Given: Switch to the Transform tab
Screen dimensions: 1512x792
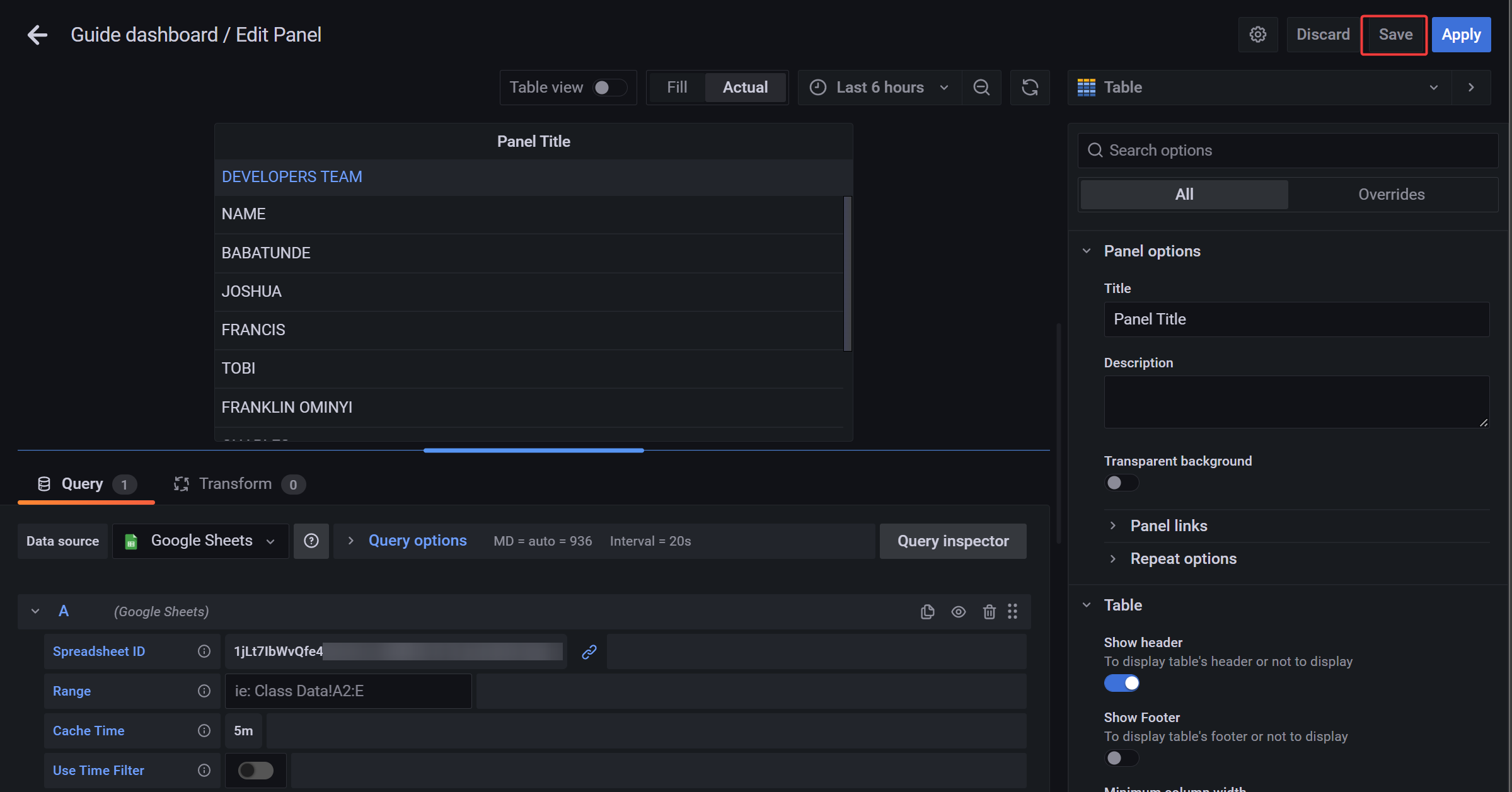Looking at the screenshot, I should tap(239, 484).
